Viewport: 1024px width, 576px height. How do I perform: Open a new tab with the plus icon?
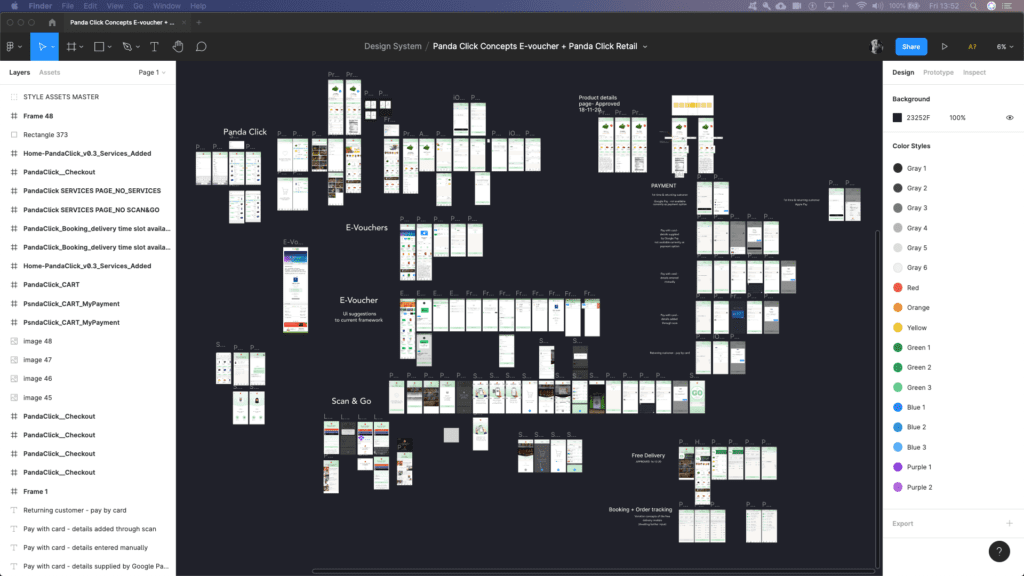(199, 22)
